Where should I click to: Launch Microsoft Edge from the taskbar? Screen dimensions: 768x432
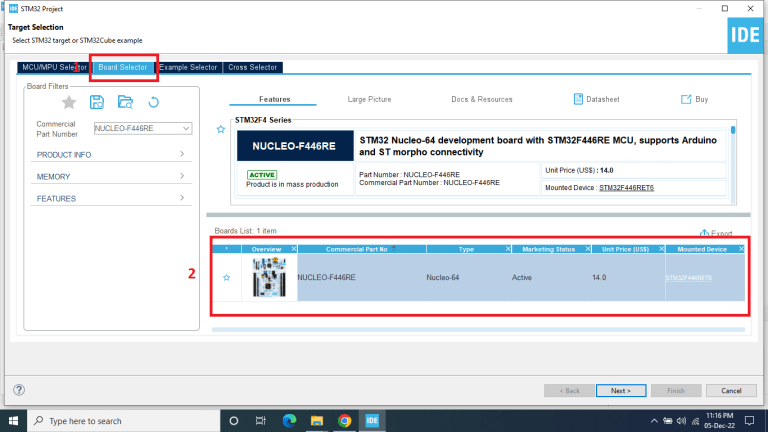(289, 421)
